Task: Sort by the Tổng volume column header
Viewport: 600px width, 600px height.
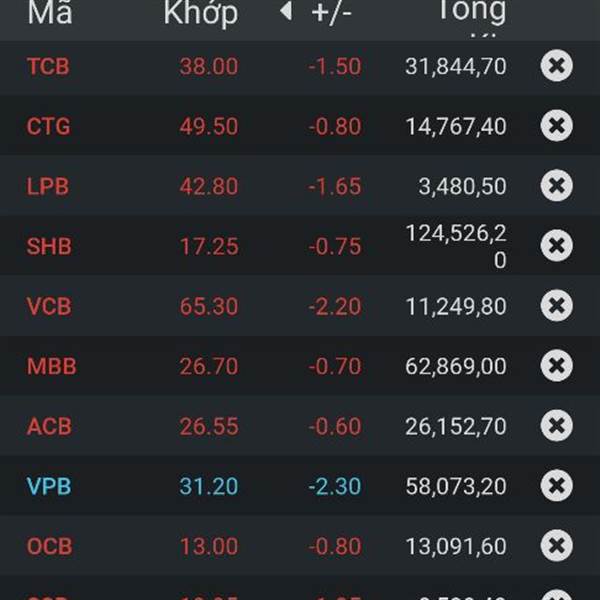Action: 473,11
